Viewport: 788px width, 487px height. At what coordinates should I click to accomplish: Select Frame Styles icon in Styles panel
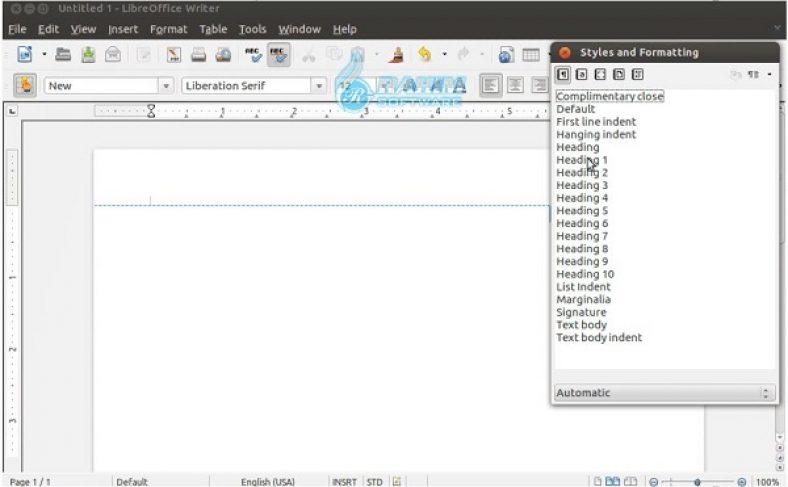click(600, 74)
